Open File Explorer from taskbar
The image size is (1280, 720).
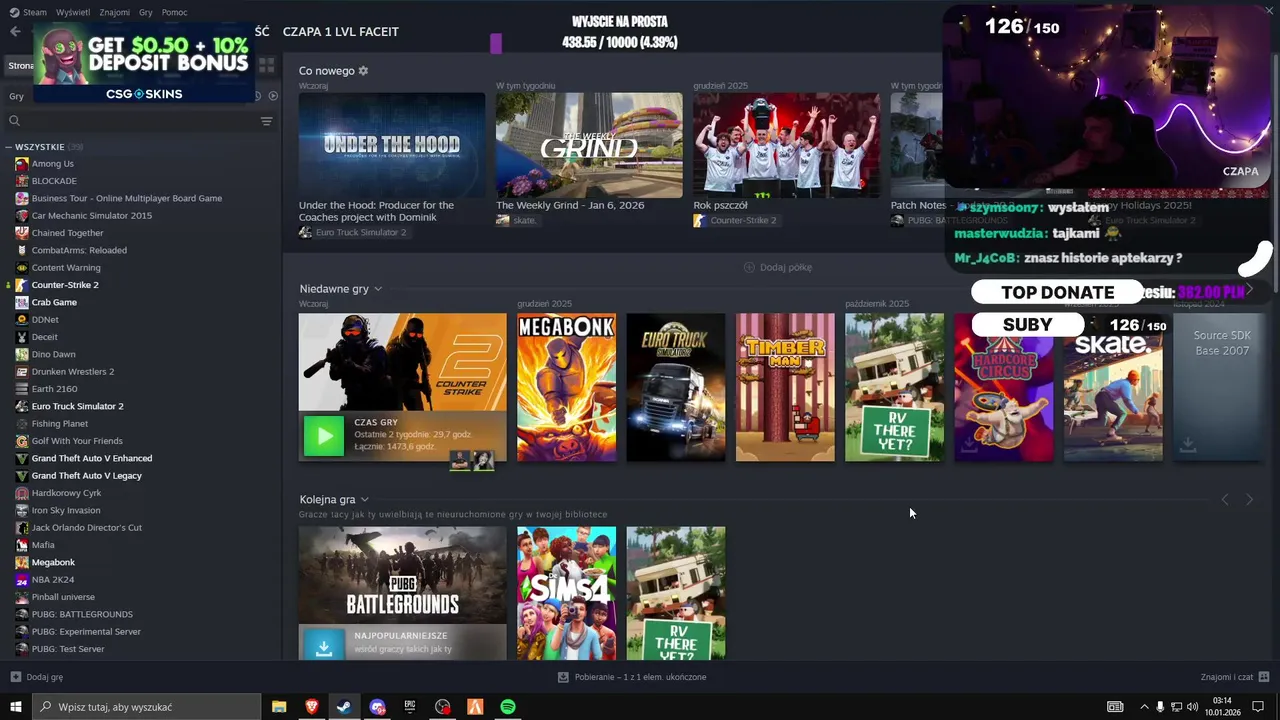coord(279,707)
